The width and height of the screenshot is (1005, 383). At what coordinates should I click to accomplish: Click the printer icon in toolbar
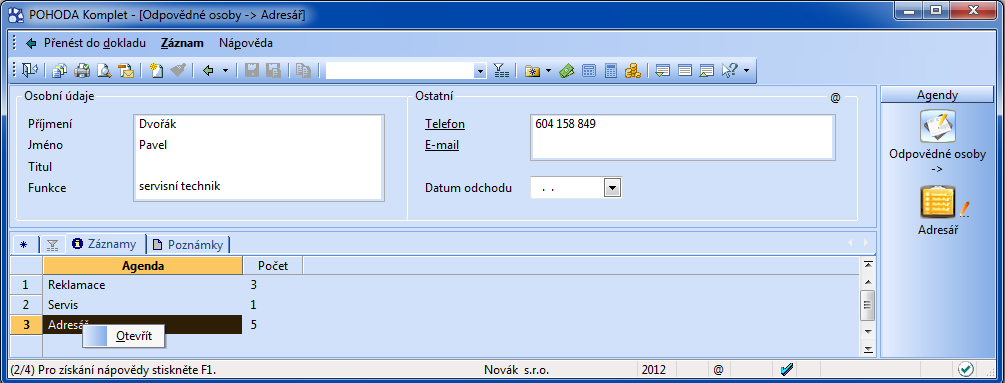[83, 70]
